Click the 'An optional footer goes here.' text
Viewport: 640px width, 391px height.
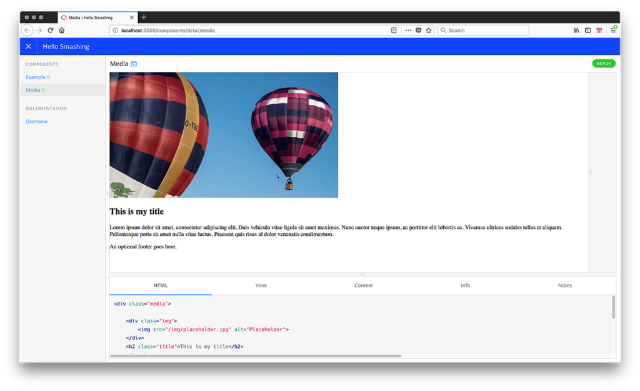pos(143,247)
